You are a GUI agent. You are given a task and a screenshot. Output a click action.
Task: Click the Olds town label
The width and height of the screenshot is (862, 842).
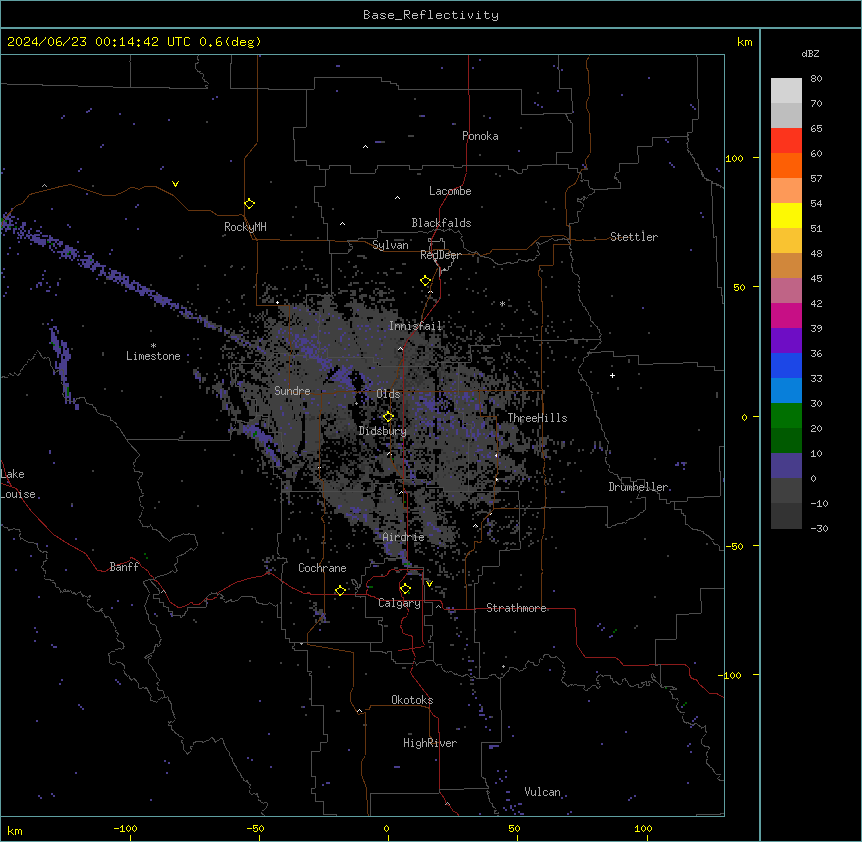tap(388, 394)
